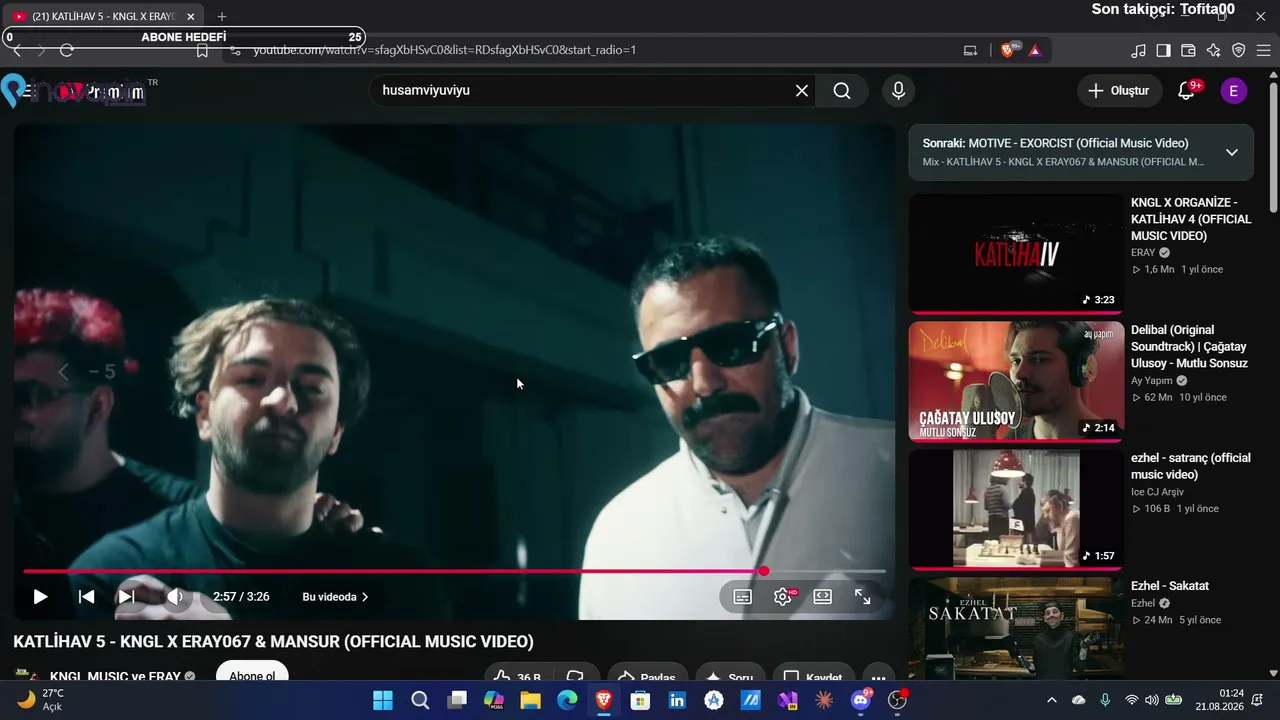Clear the YouTube search text
The image size is (1280, 720).
[x=802, y=91]
